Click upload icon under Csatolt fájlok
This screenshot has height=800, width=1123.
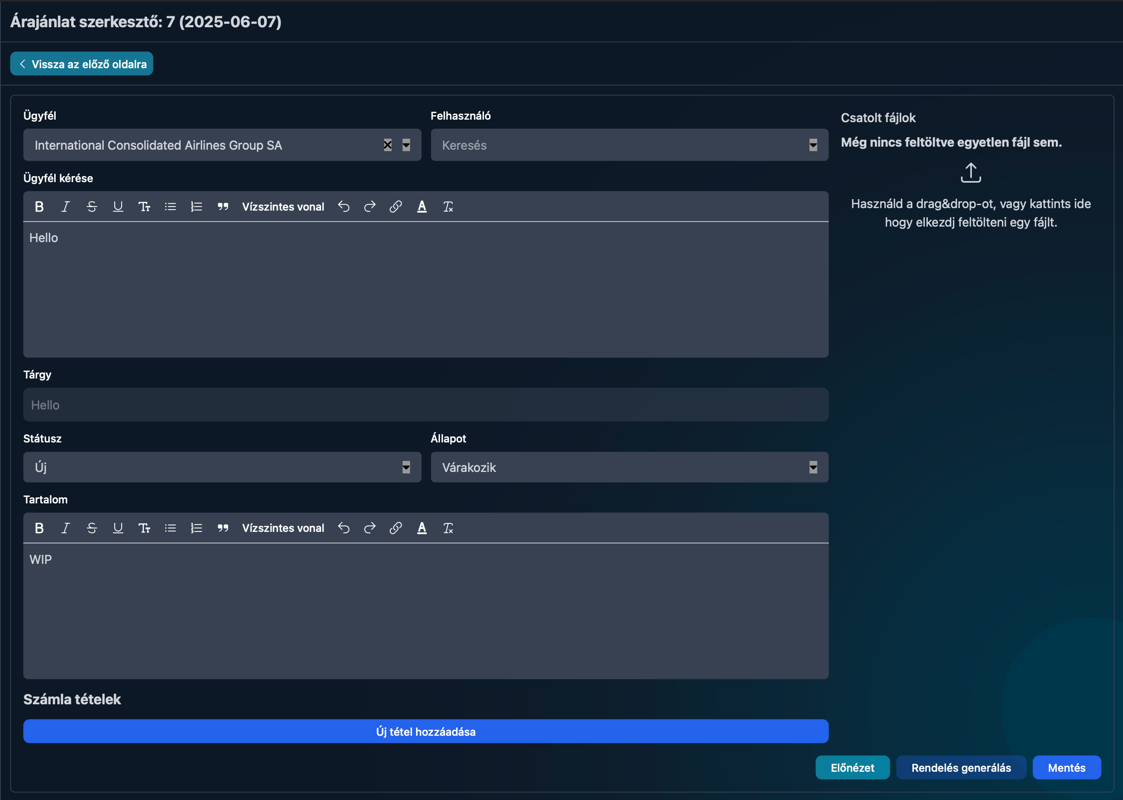970,173
